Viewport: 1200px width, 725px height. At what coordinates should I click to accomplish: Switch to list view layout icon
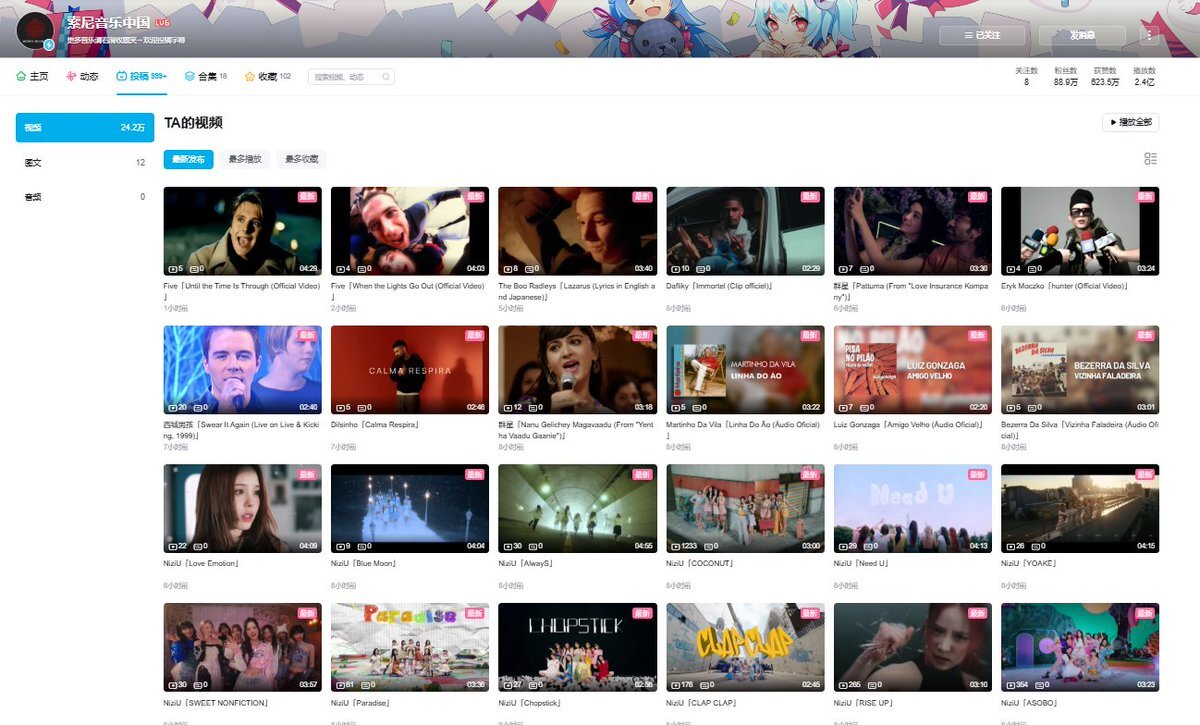pos(1150,159)
